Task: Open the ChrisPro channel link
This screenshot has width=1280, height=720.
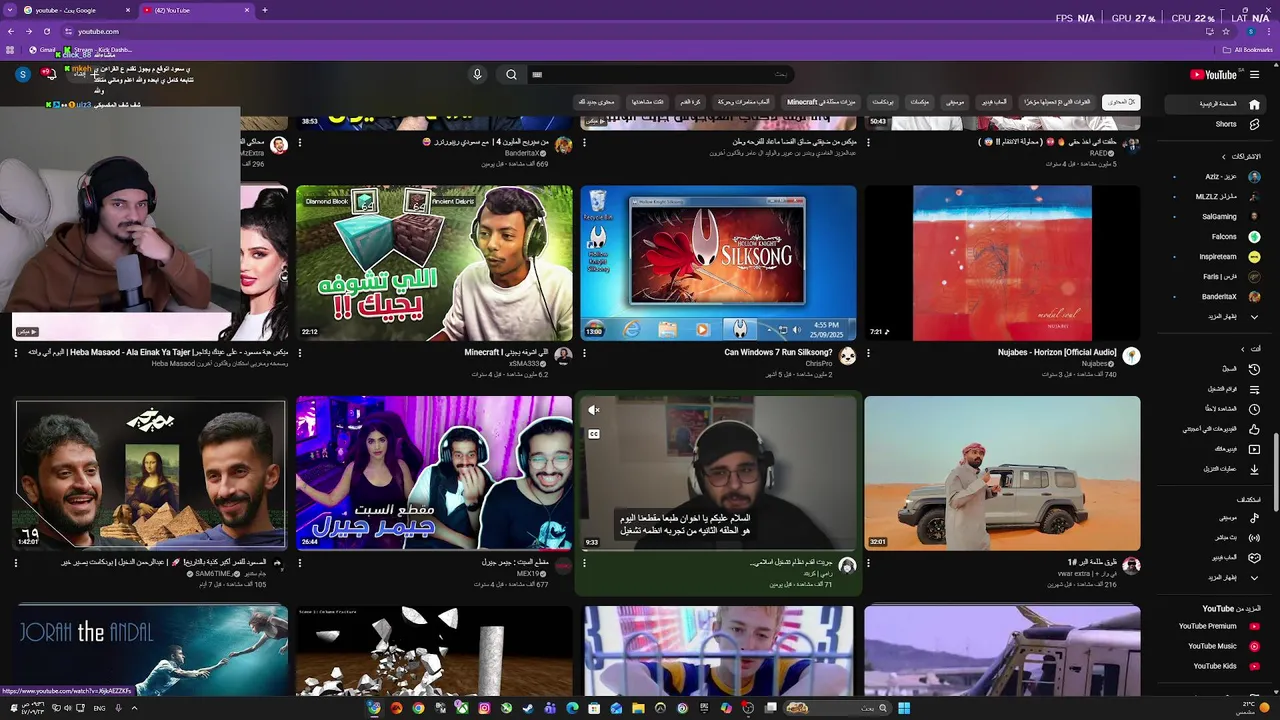Action: coord(818,364)
